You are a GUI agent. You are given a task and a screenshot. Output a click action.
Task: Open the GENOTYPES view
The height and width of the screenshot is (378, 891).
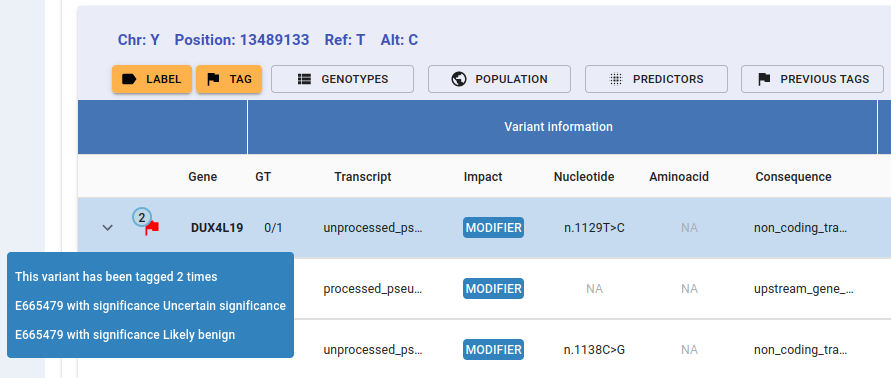pos(342,79)
